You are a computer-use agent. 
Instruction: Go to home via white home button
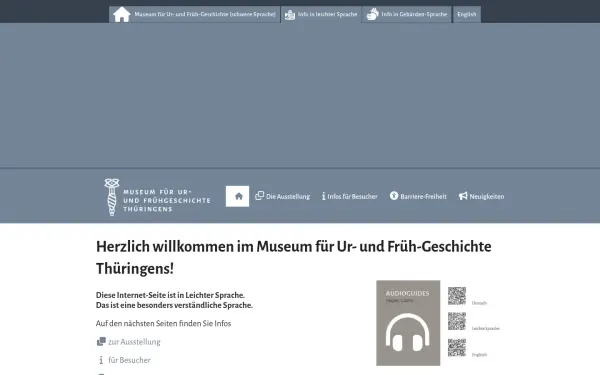point(237,196)
